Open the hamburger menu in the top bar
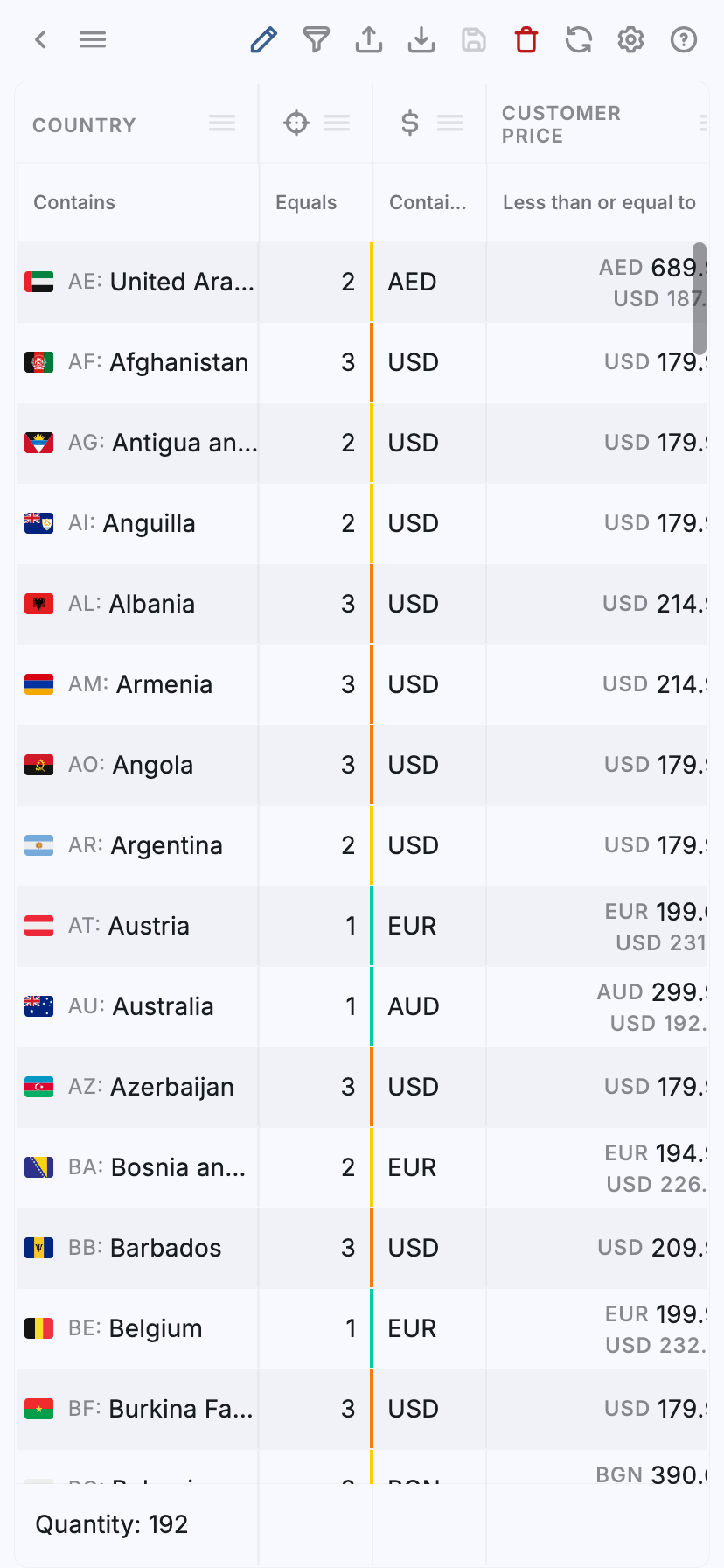Viewport: 724px width, 1568px height. (93, 40)
